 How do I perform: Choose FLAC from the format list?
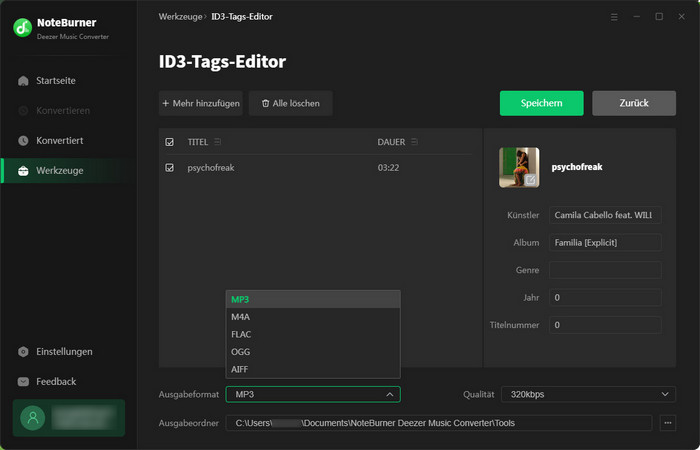coord(313,334)
